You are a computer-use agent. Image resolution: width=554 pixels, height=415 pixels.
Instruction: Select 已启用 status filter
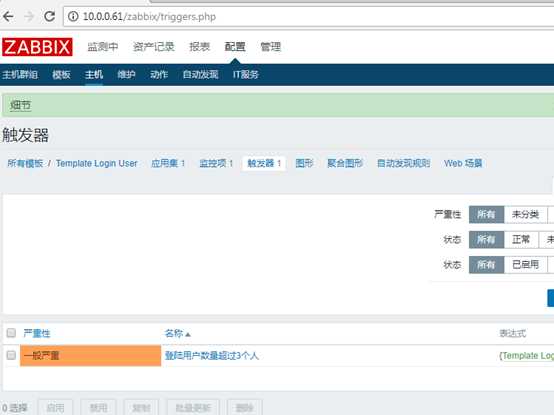(525, 265)
